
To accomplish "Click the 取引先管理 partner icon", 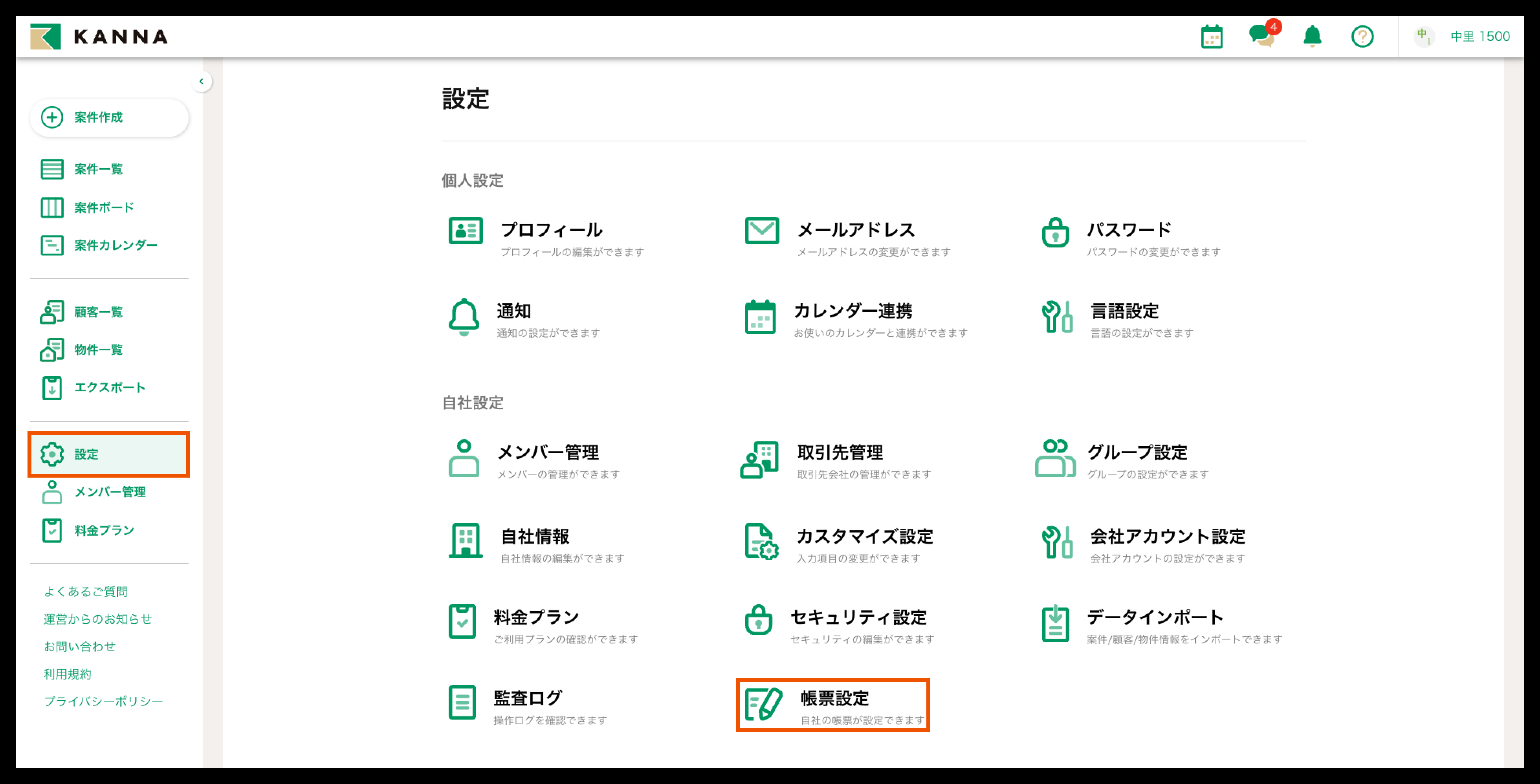I will click(759, 460).
